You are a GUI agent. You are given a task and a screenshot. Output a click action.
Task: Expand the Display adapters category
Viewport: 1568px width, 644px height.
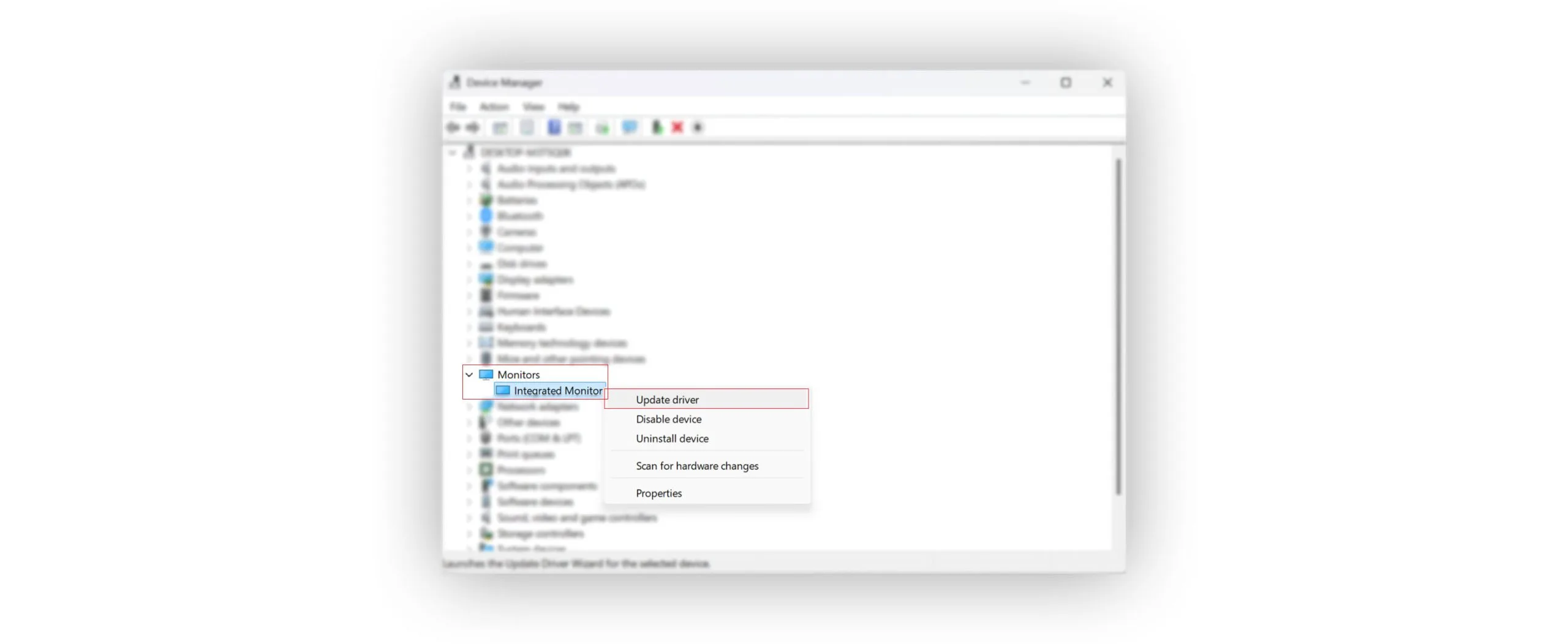469,280
